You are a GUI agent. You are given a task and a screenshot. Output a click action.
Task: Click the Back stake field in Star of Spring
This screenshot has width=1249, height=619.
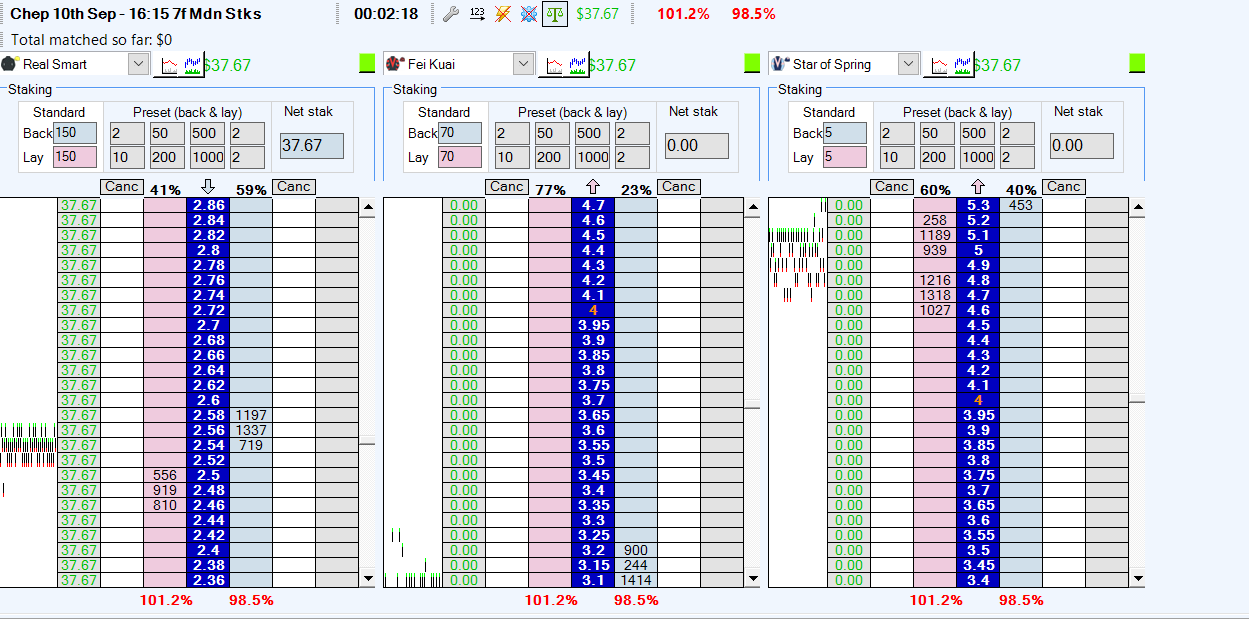point(845,133)
